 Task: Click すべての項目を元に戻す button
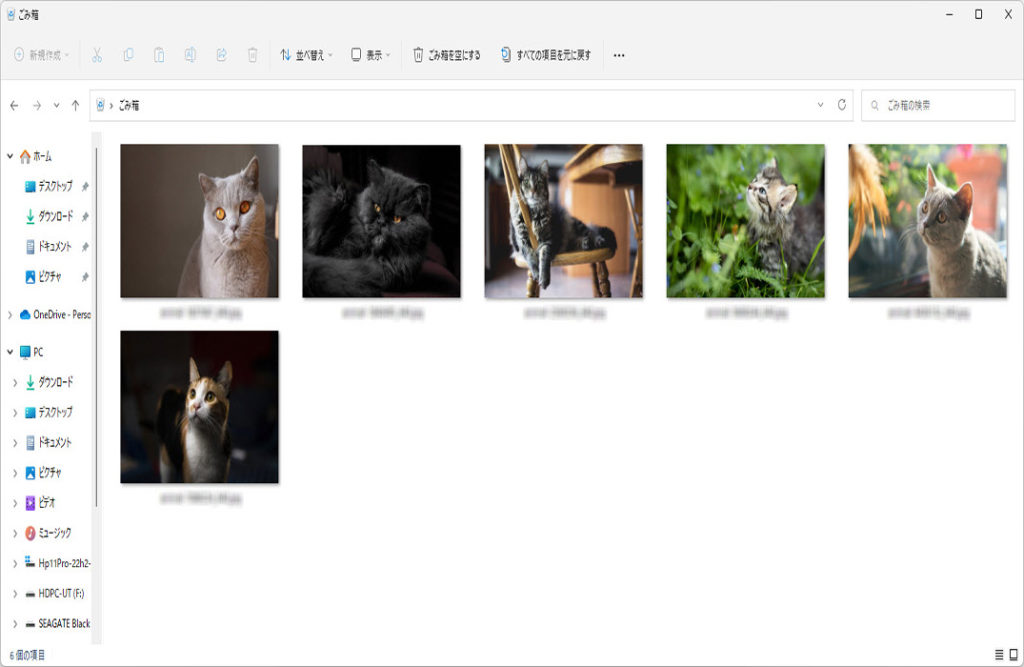(545, 55)
